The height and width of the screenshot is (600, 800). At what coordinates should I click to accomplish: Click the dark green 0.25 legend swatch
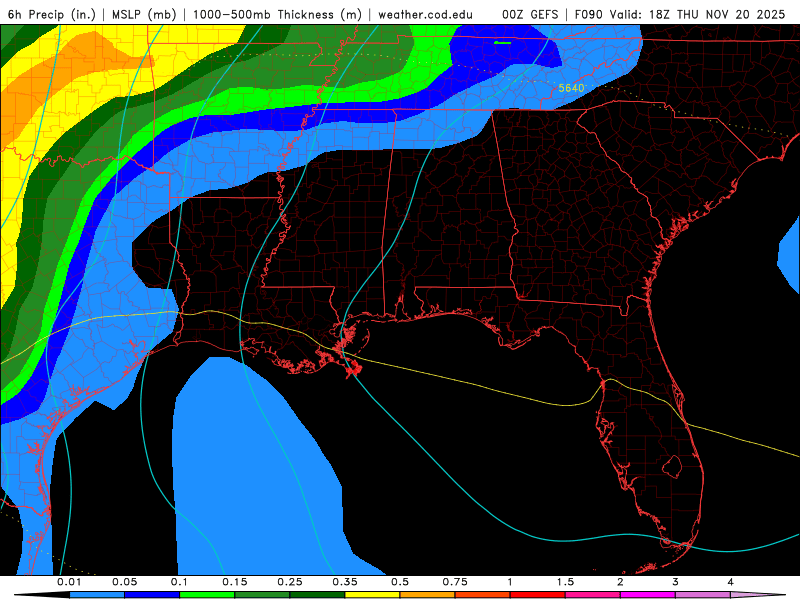[317, 595]
